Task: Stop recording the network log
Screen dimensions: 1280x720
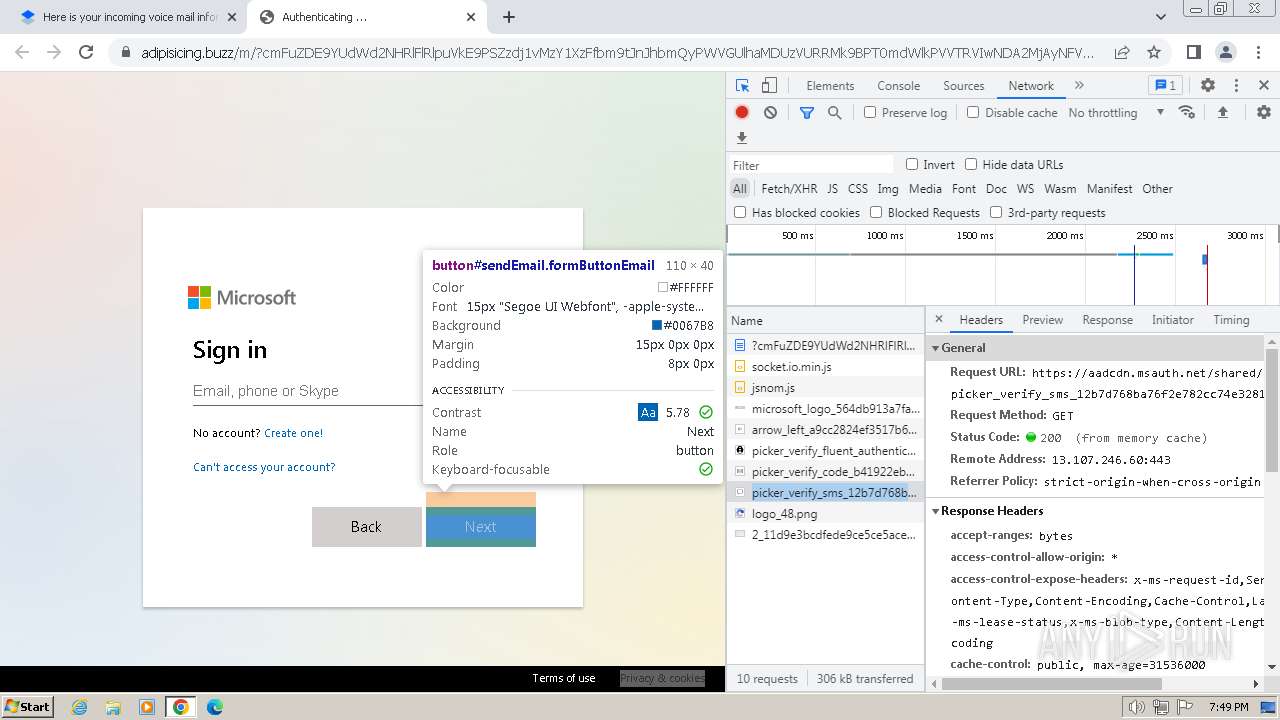Action: point(742,113)
